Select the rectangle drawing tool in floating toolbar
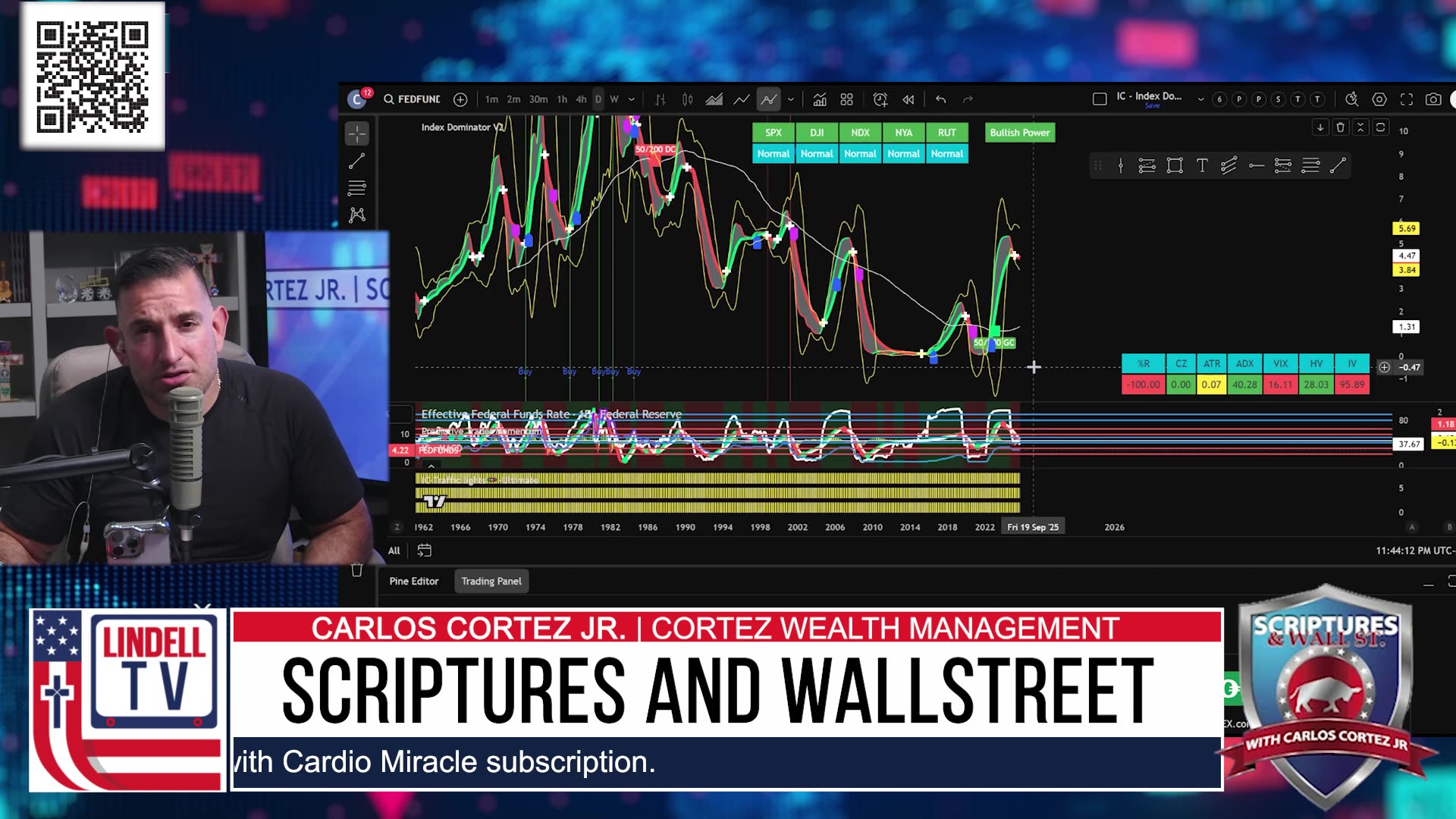The width and height of the screenshot is (1456, 819). coord(1174,165)
